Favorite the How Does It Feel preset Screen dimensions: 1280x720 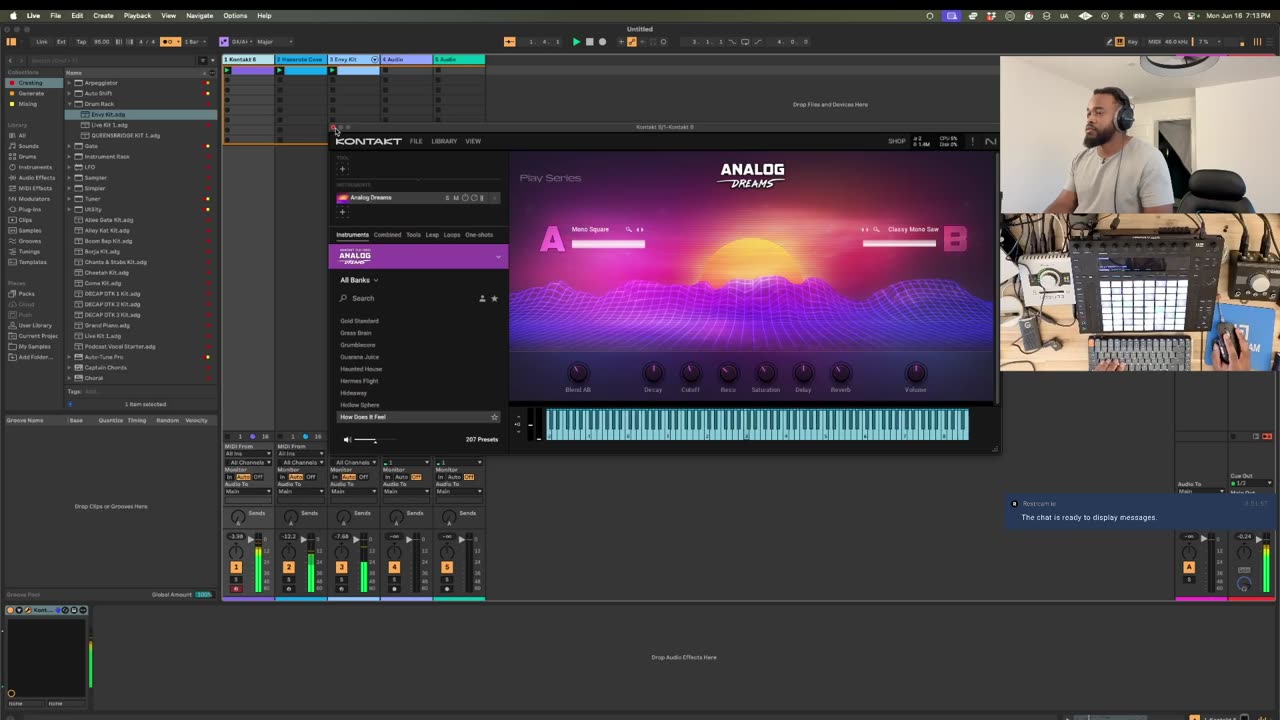click(494, 417)
